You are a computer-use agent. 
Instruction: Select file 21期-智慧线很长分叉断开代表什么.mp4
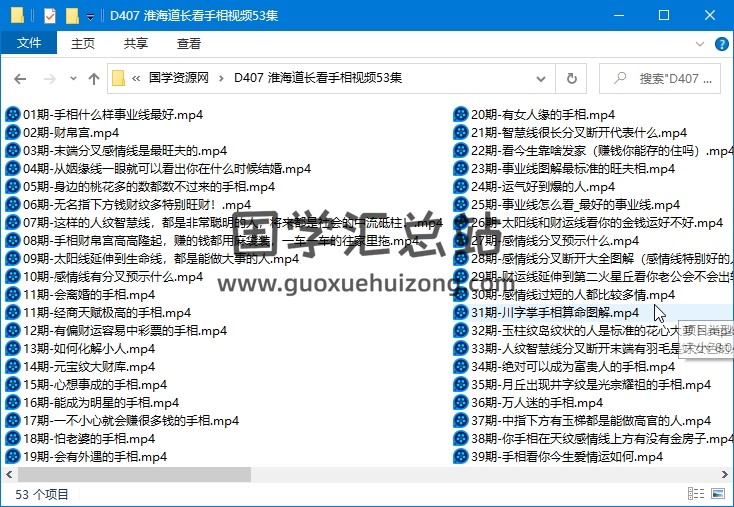(571, 132)
